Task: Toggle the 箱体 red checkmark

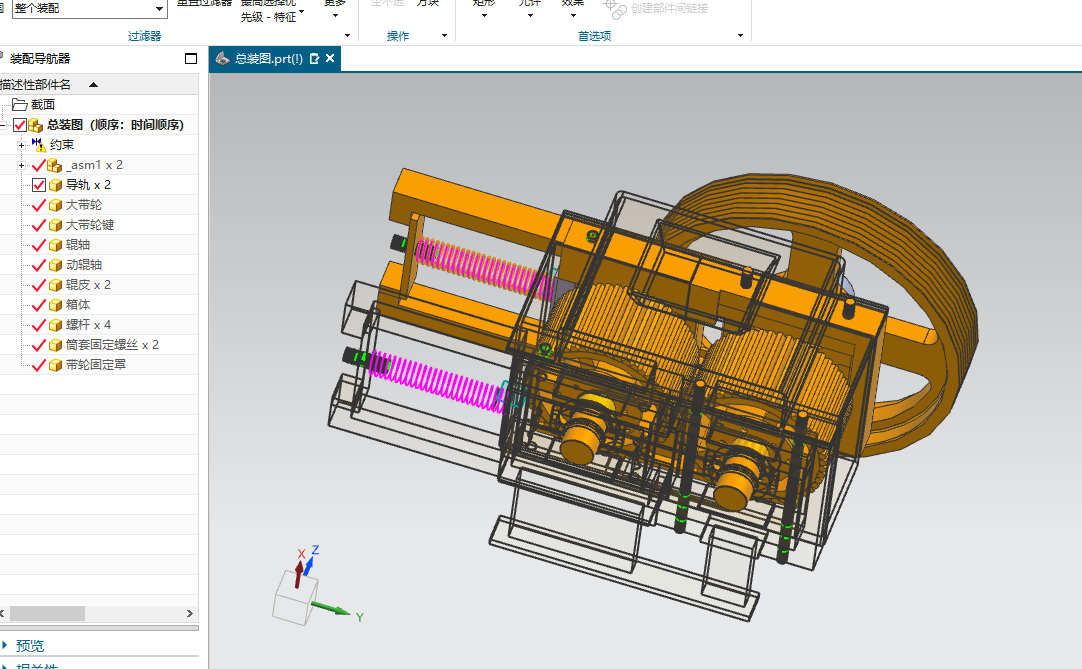Action: [39, 305]
